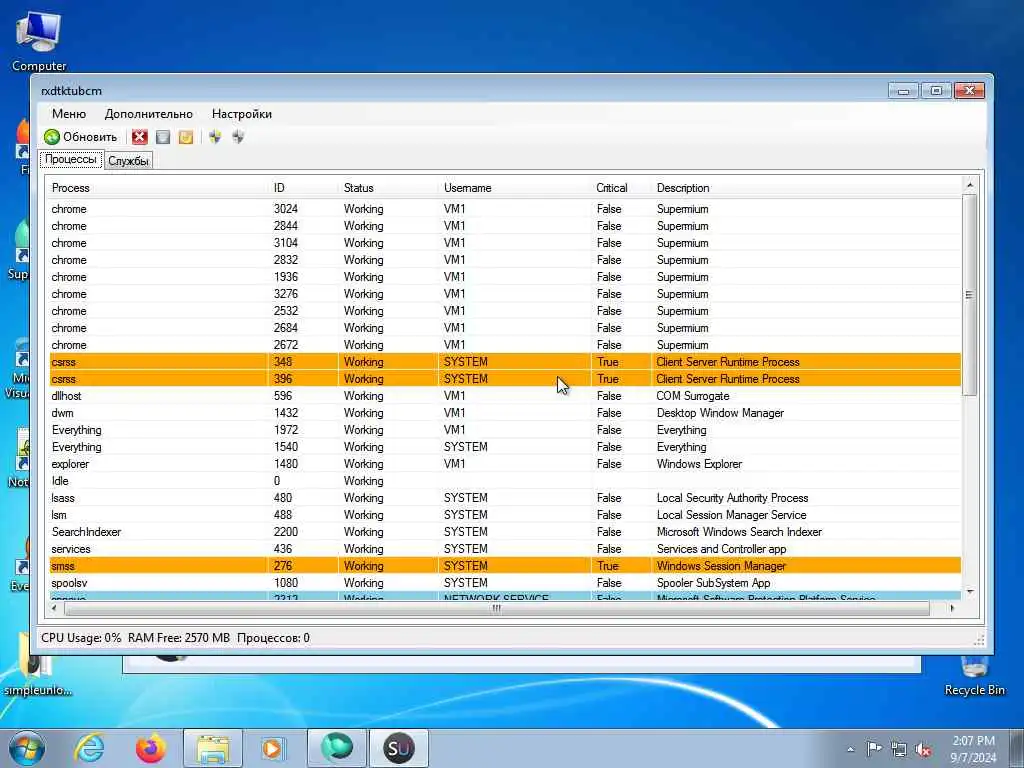The height and width of the screenshot is (768, 1024).
Task: Select the chrome process with ID 2684
Action: click(x=505, y=328)
